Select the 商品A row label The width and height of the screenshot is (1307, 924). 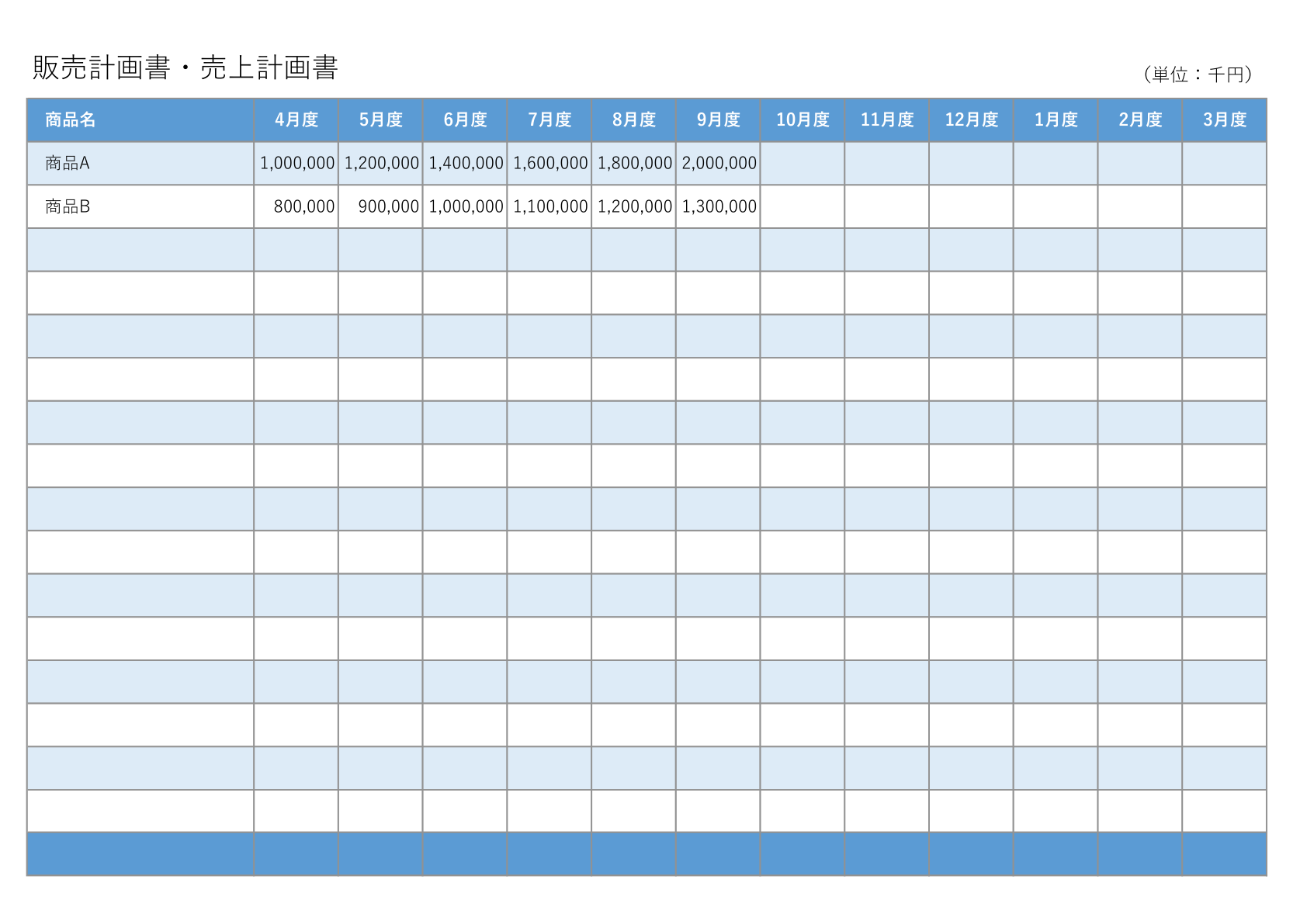(68, 163)
